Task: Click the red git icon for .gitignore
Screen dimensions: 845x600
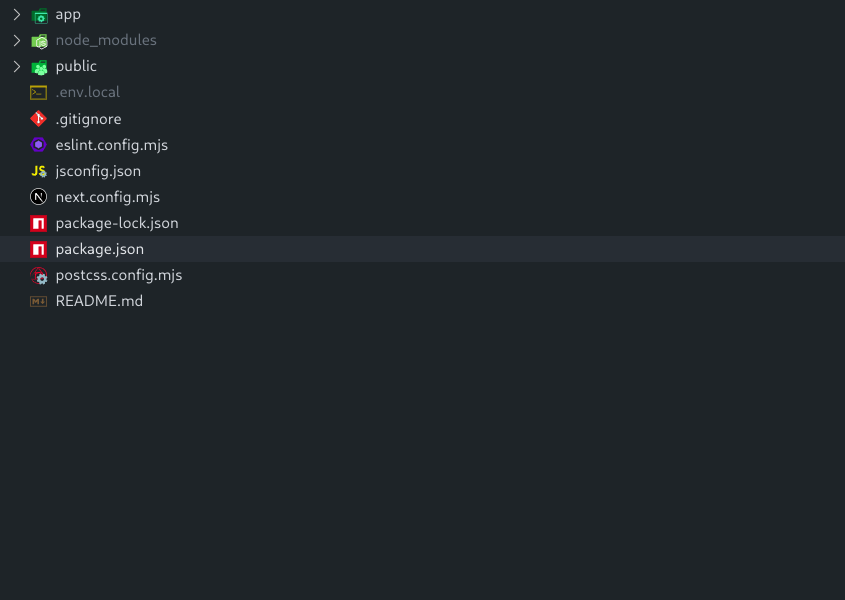Action: (38, 119)
